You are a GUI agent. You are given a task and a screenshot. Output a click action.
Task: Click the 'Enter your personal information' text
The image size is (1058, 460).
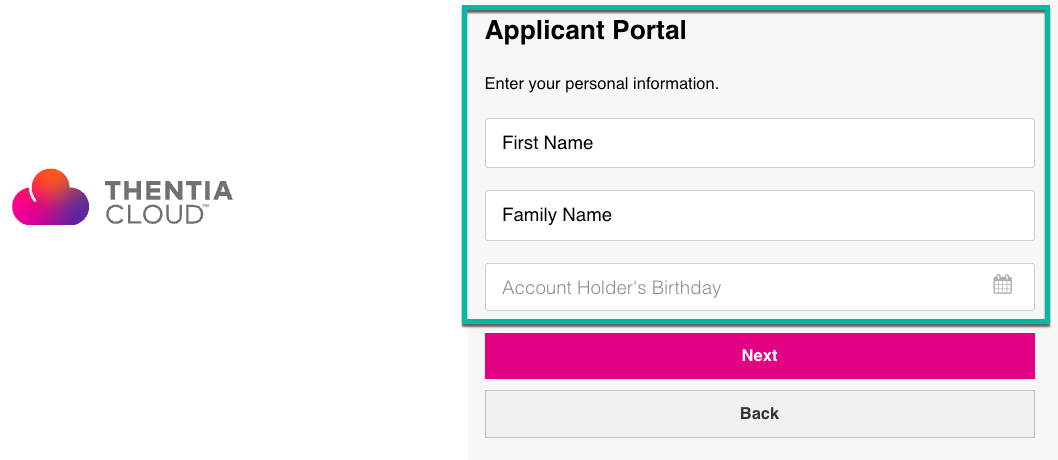[x=602, y=84]
